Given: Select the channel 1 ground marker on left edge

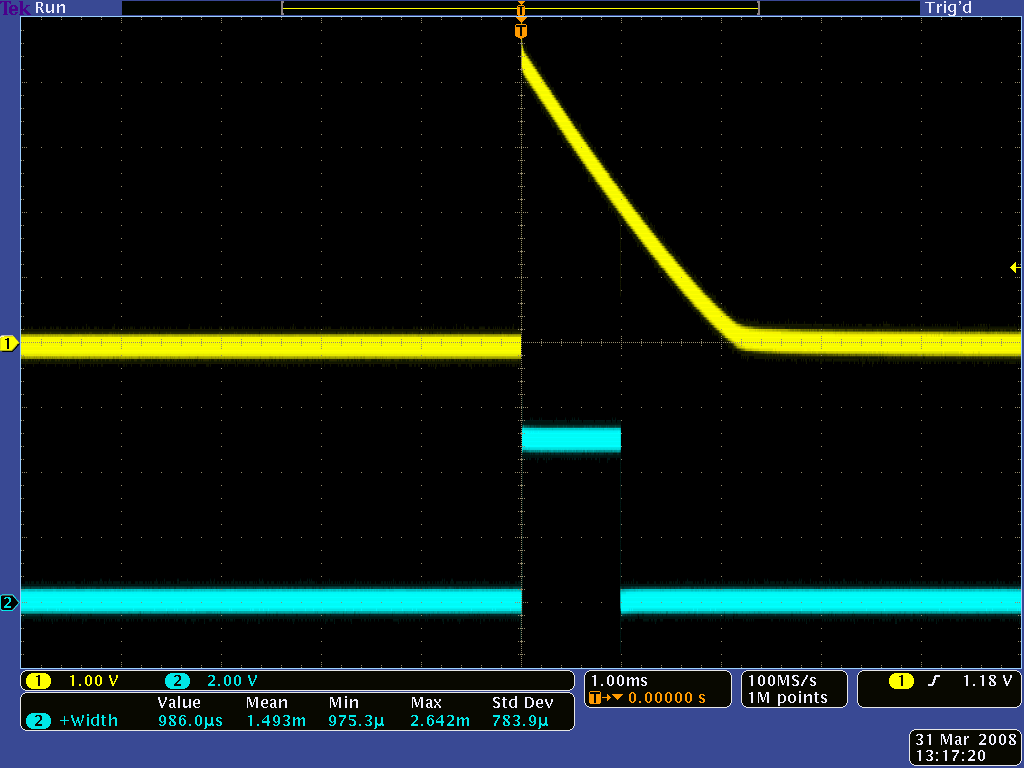Looking at the screenshot, I should point(9,344).
